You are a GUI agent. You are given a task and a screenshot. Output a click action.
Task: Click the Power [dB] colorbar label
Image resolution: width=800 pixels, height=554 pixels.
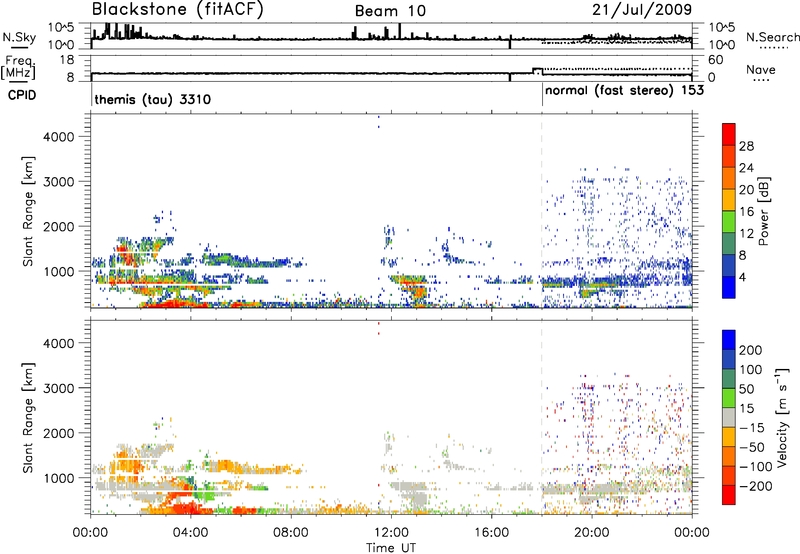click(764, 211)
